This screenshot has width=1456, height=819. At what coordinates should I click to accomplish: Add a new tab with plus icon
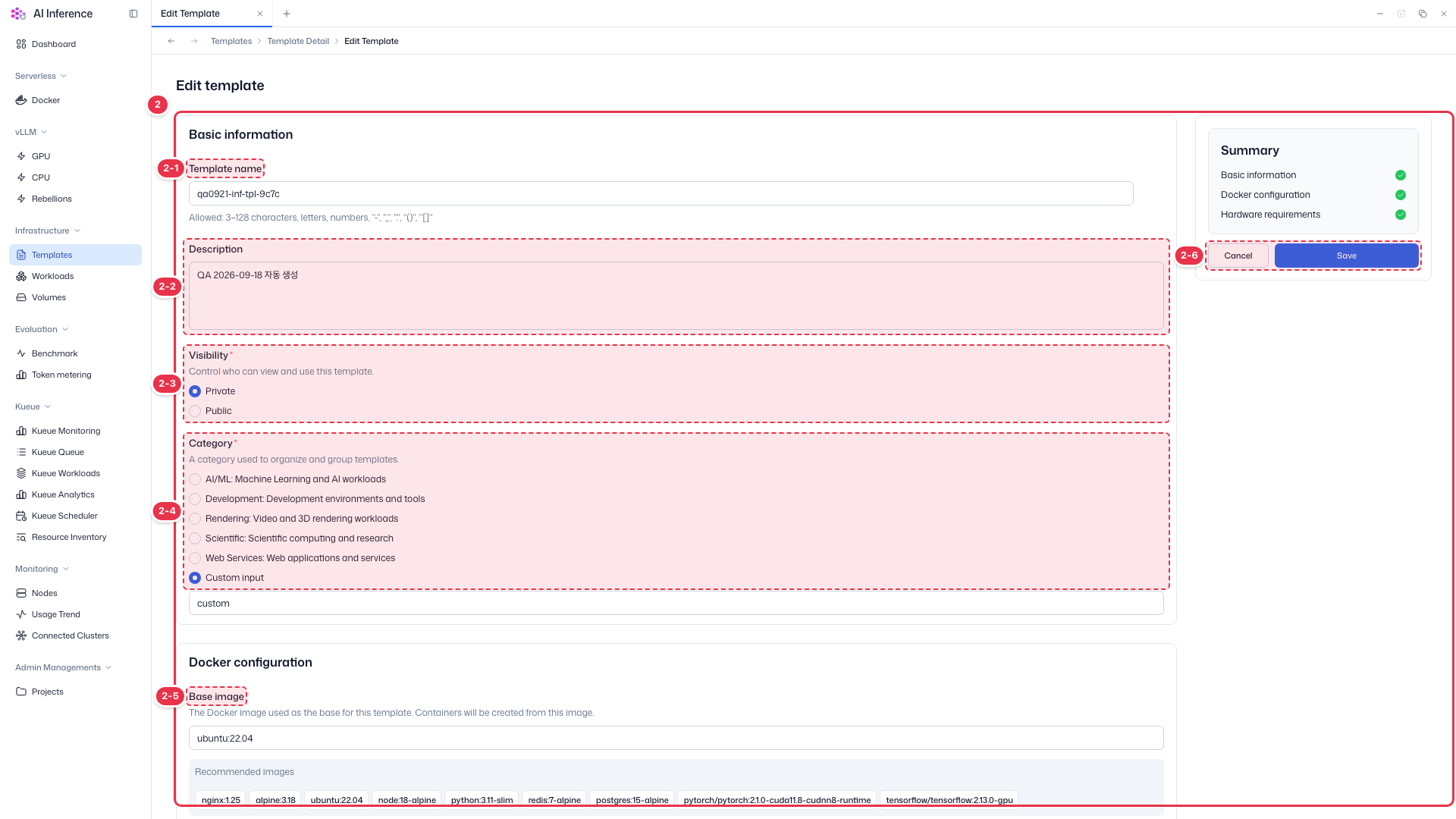tap(287, 14)
